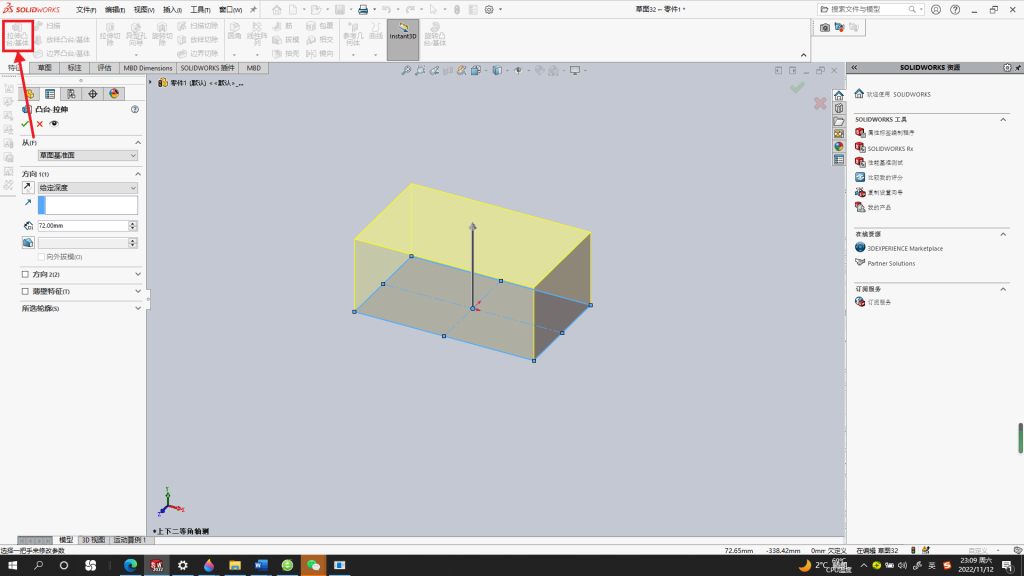Click the draft on/off icon button
Image resolution: width=1024 pixels, height=576 pixels.
28,243
